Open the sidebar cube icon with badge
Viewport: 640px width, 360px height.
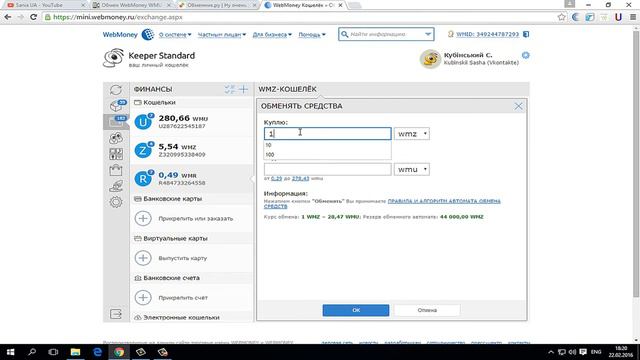[x=117, y=106]
